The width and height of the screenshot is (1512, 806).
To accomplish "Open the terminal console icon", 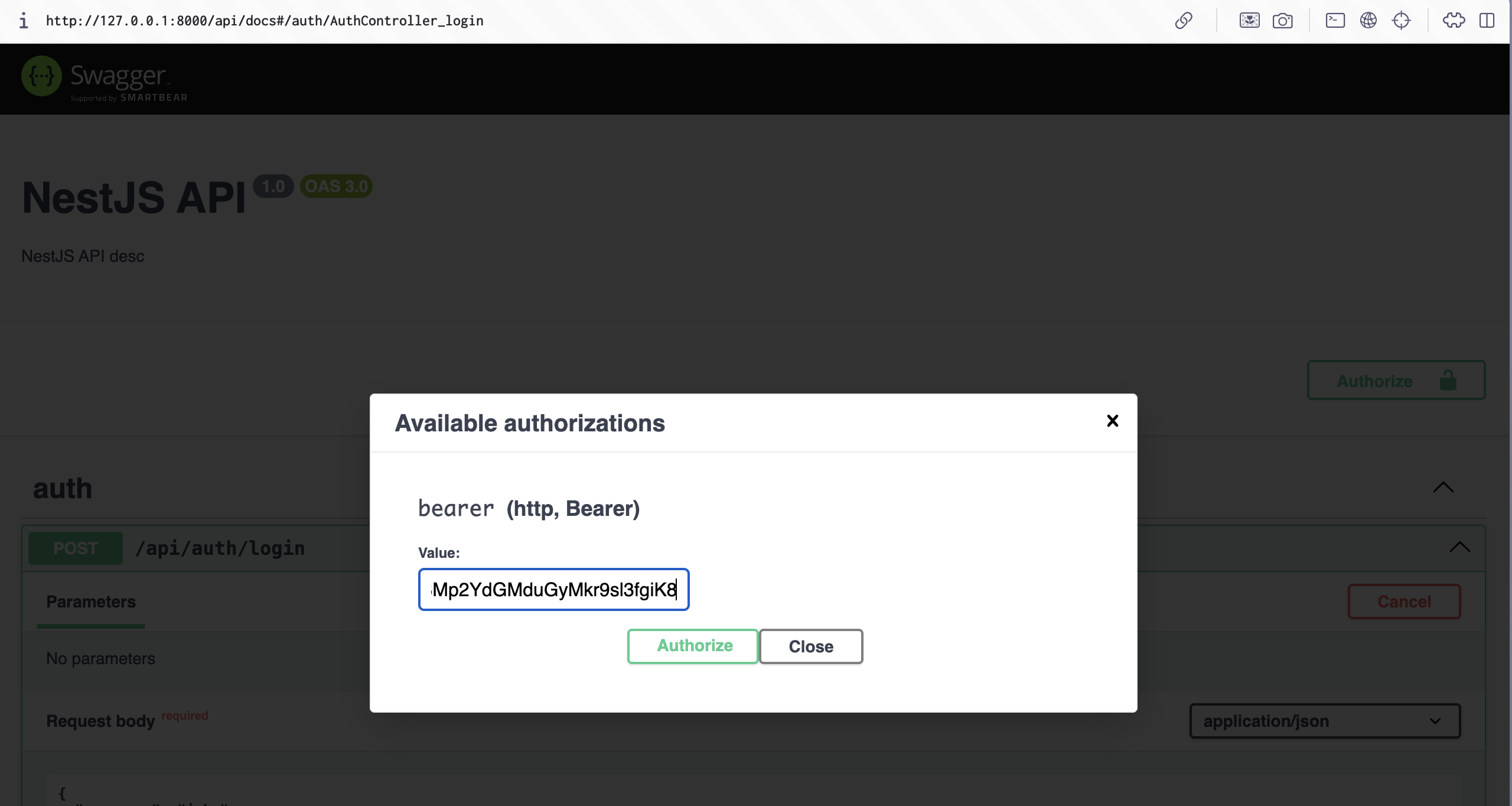I will (1334, 21).
